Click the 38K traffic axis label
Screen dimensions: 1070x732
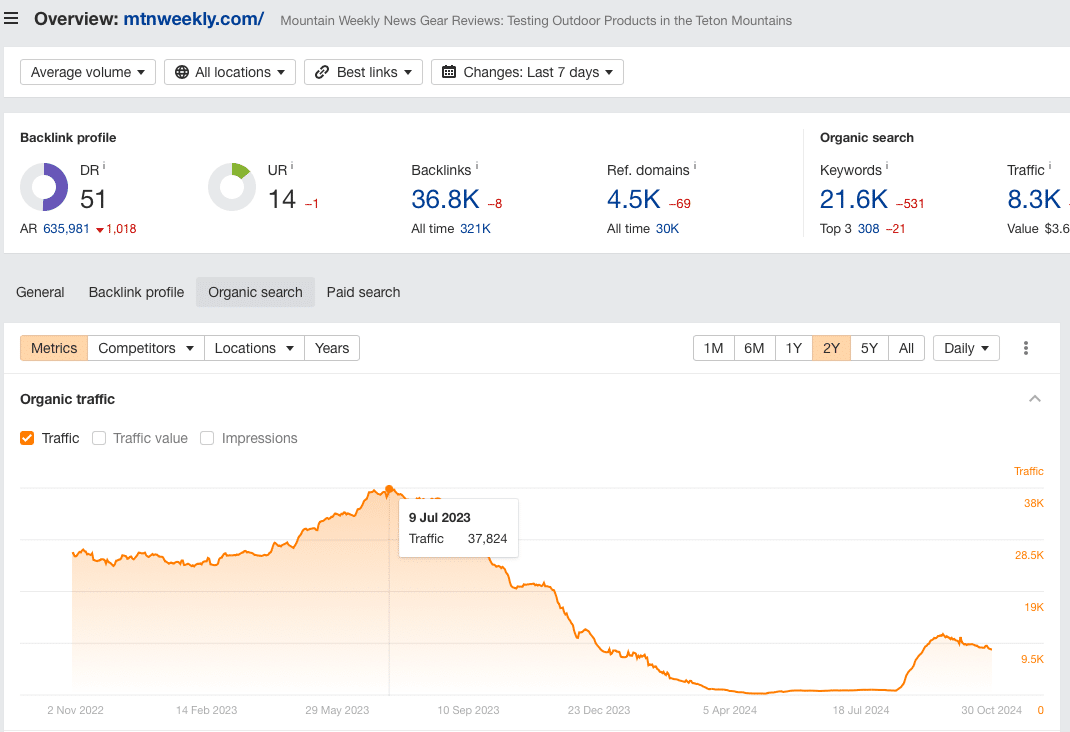[1033, 503]
